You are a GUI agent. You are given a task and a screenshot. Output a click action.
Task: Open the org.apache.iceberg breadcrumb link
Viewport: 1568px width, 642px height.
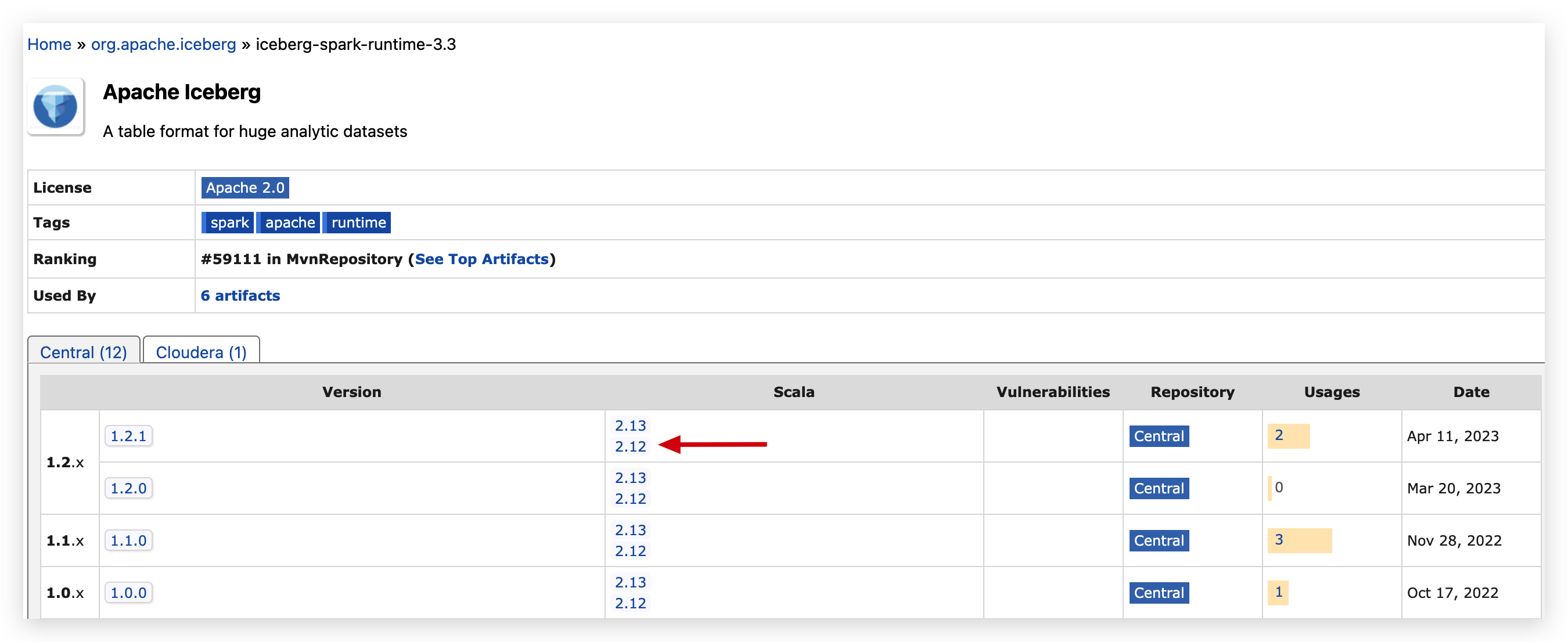pos(163,44)
